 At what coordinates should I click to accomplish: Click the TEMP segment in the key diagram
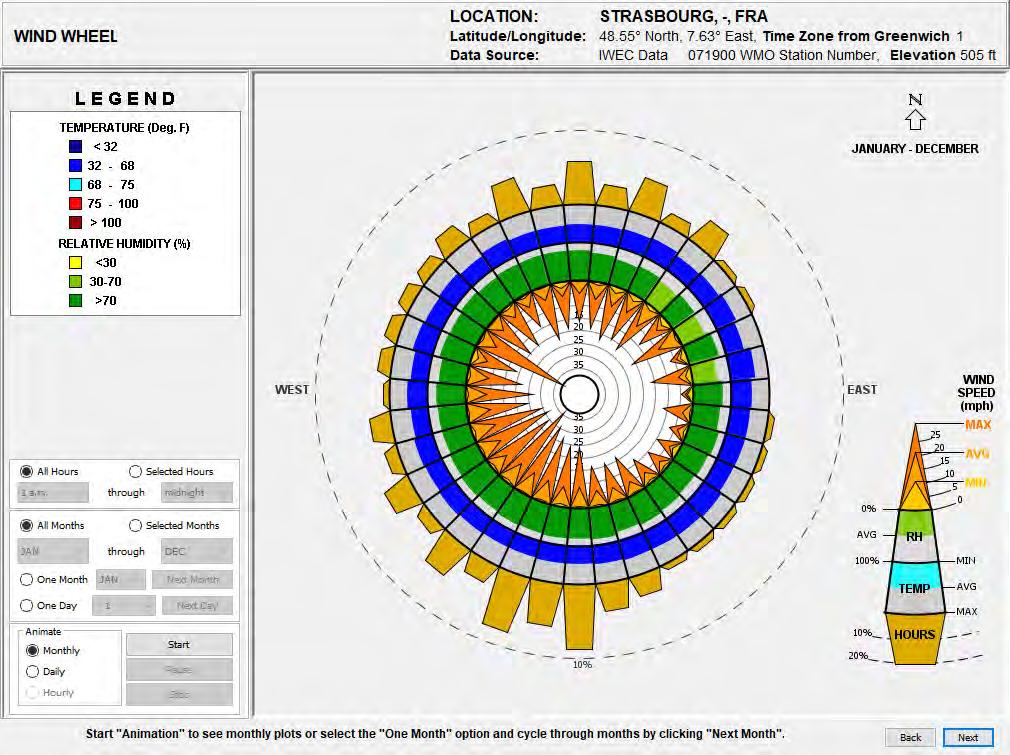point(914,588)
